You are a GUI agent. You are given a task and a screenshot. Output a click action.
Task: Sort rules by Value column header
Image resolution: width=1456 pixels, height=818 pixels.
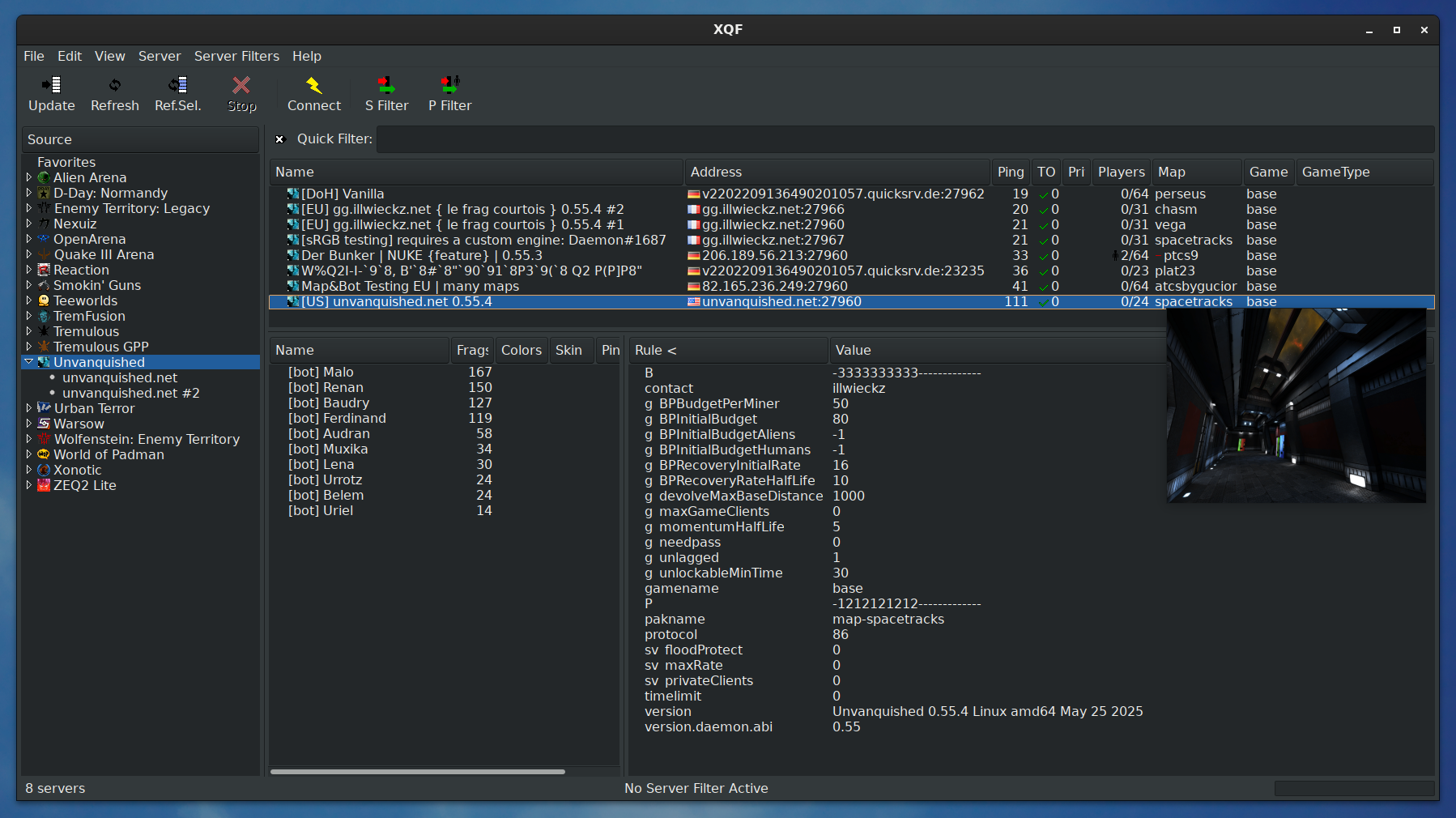point(998,350)
